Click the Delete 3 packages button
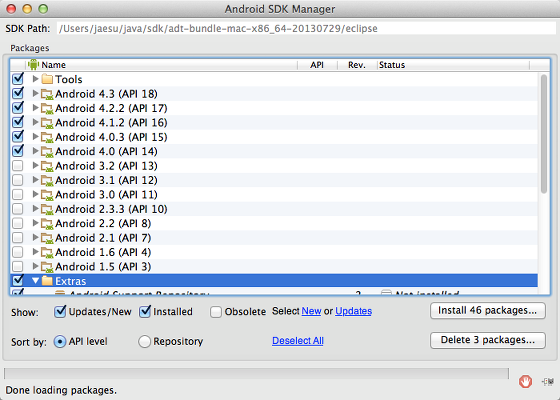This screenshot has width=560, height=400. click(488, 340)
